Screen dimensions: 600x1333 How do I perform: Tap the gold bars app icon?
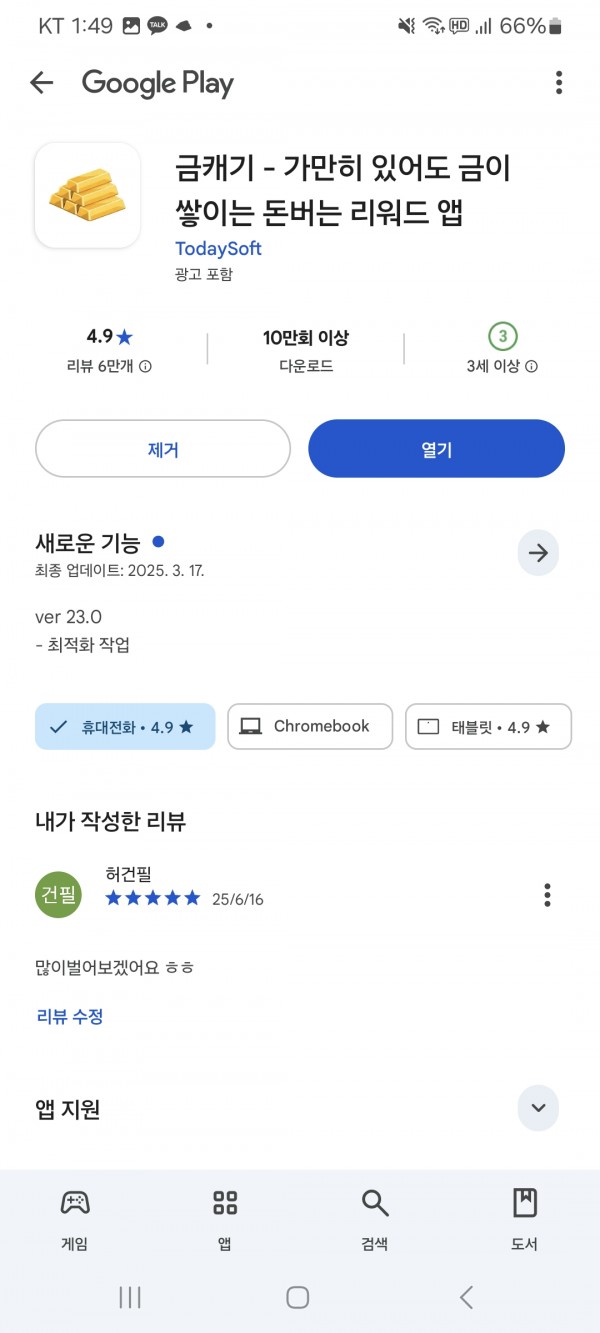pyautogui.click(x=87, y=195)
